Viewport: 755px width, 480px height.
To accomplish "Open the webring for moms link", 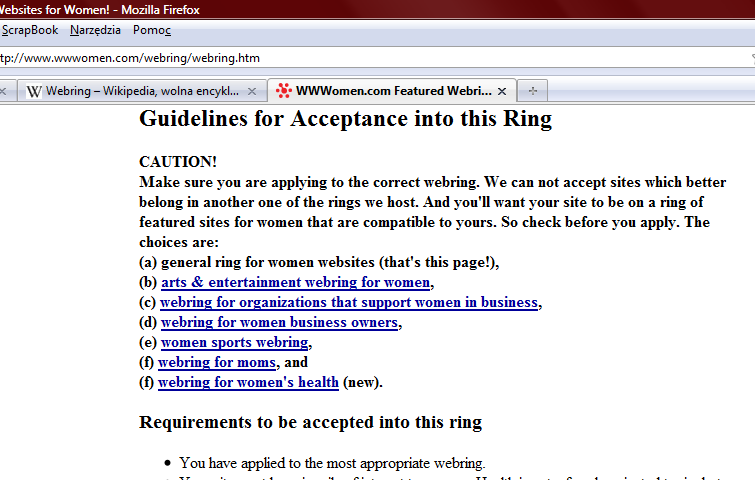I will 217,362.
